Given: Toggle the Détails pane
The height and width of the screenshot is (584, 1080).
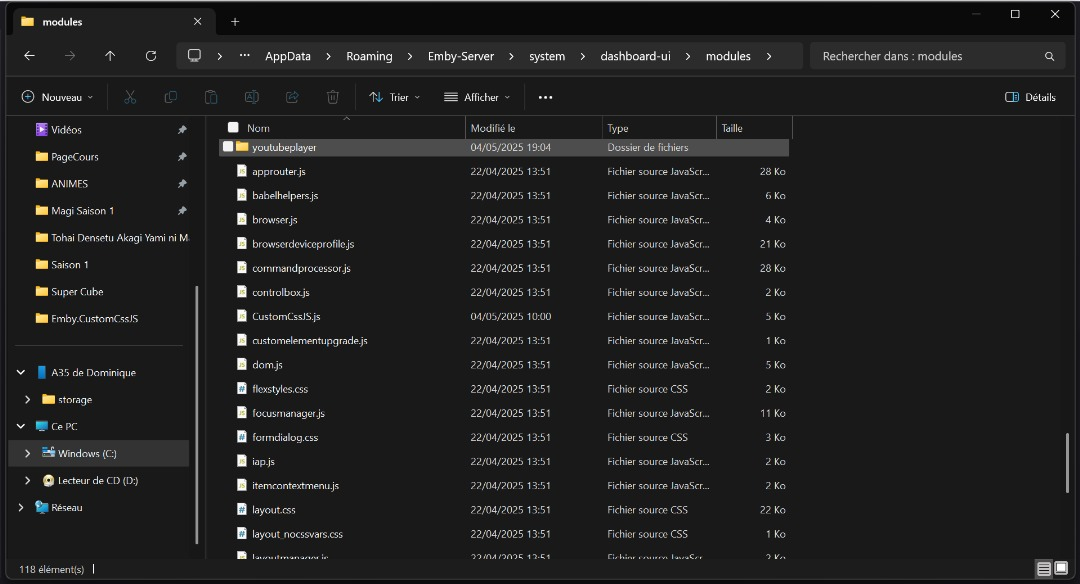Looking at the screenshot, I should click(x=1030, y=97).
